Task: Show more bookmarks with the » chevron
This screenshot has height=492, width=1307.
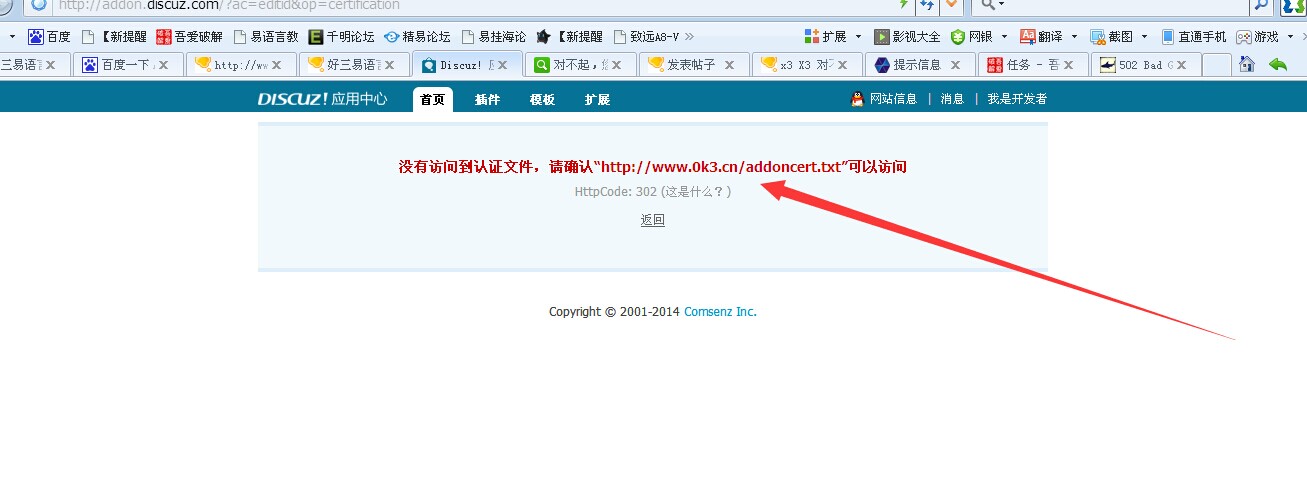Action: point(689,37)
